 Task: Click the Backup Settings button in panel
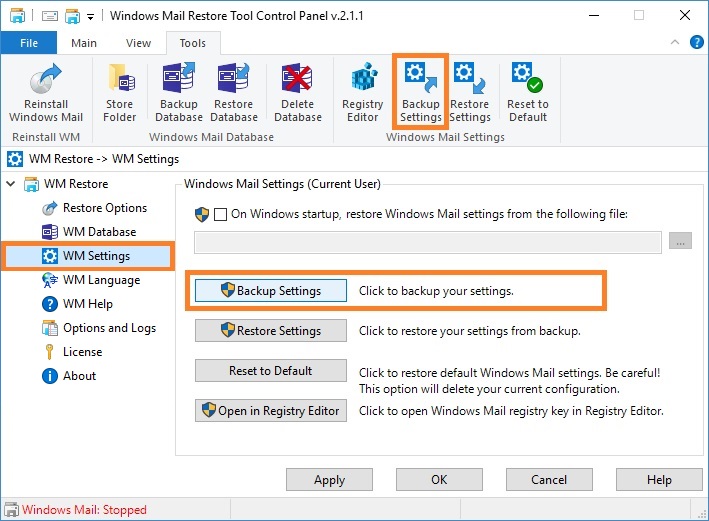point(271,291)
